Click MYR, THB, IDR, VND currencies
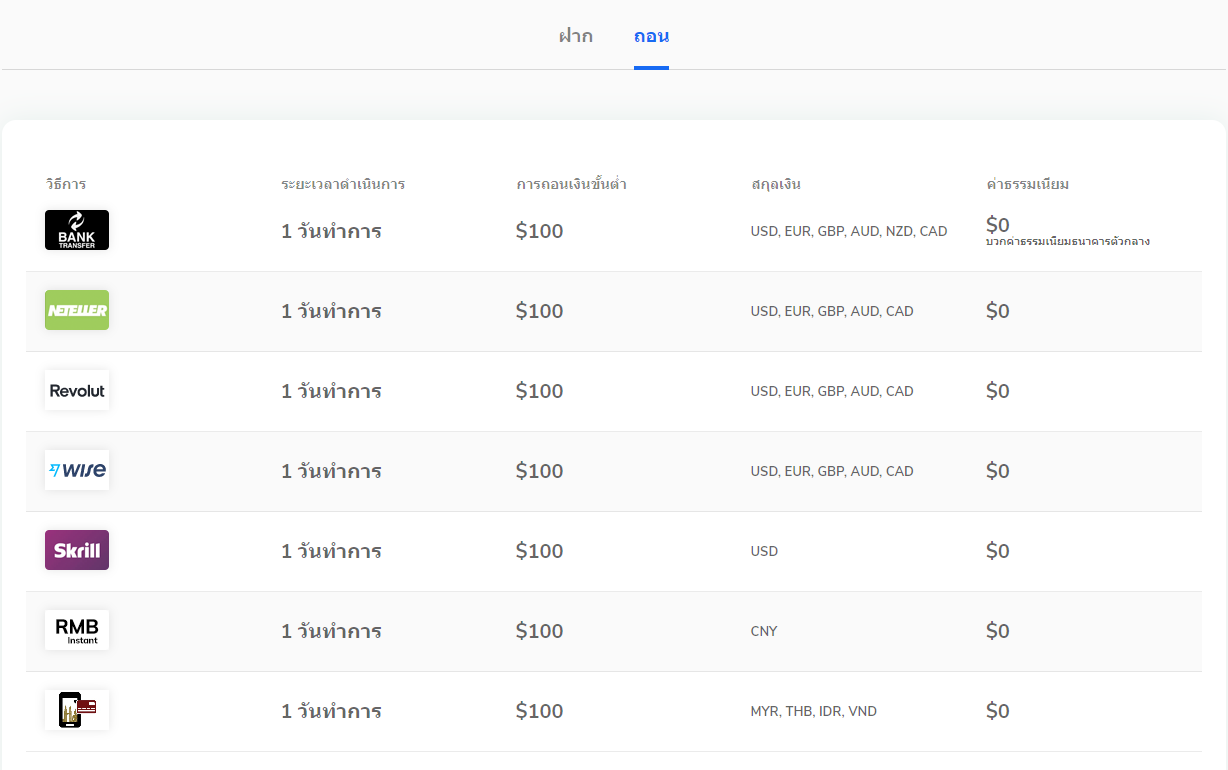 coord(814,711)
